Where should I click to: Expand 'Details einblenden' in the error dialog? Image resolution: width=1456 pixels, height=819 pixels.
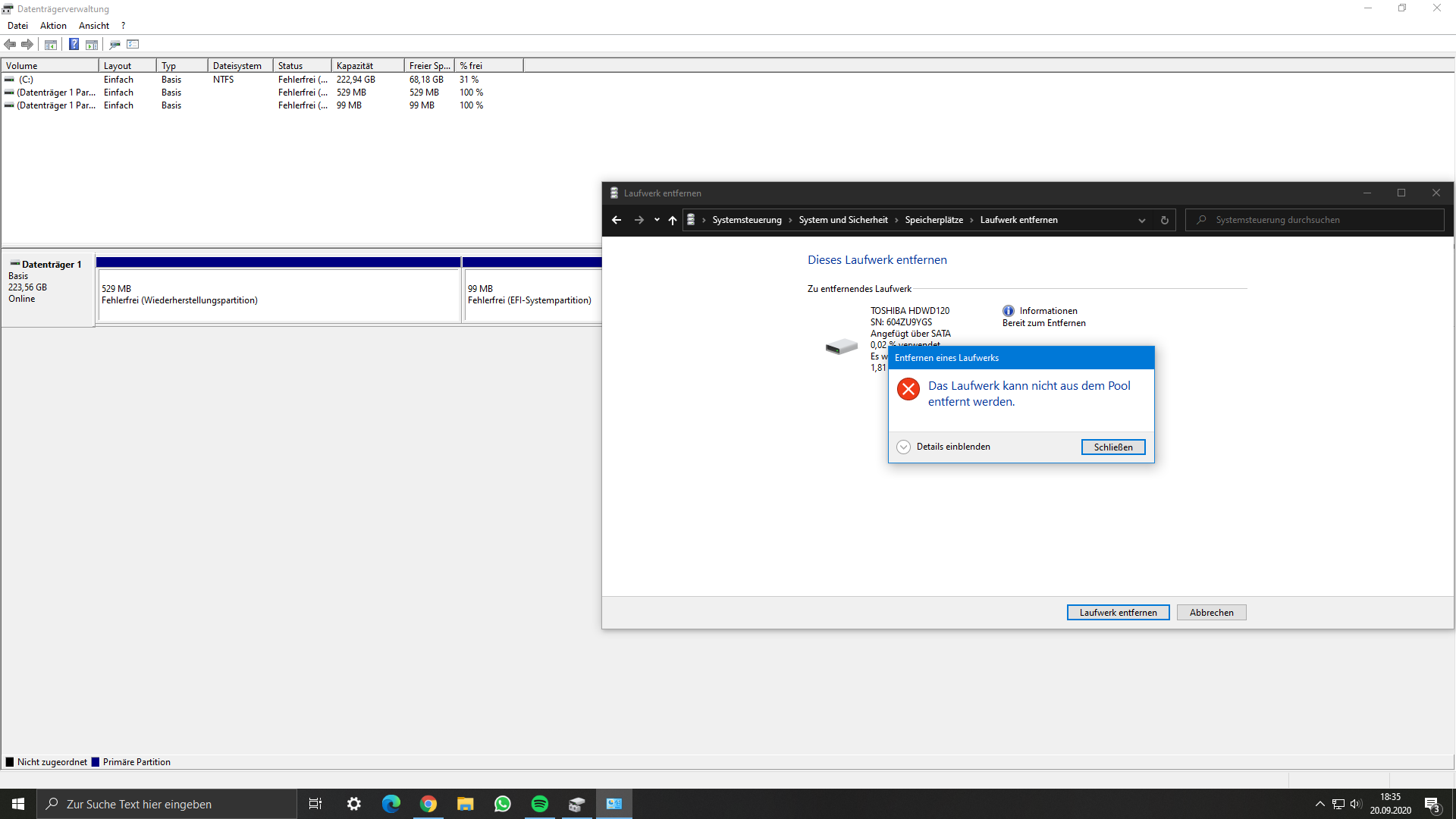pyautogui.click(x=943, y=447)
